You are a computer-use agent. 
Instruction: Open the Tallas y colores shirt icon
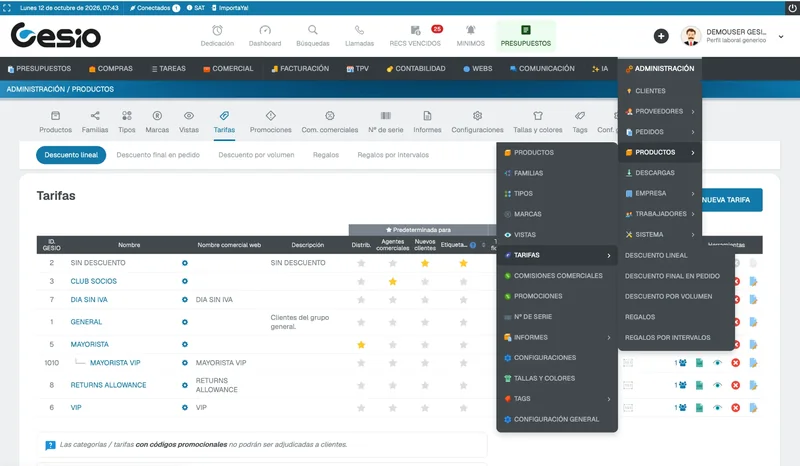(x=538, y=116)
